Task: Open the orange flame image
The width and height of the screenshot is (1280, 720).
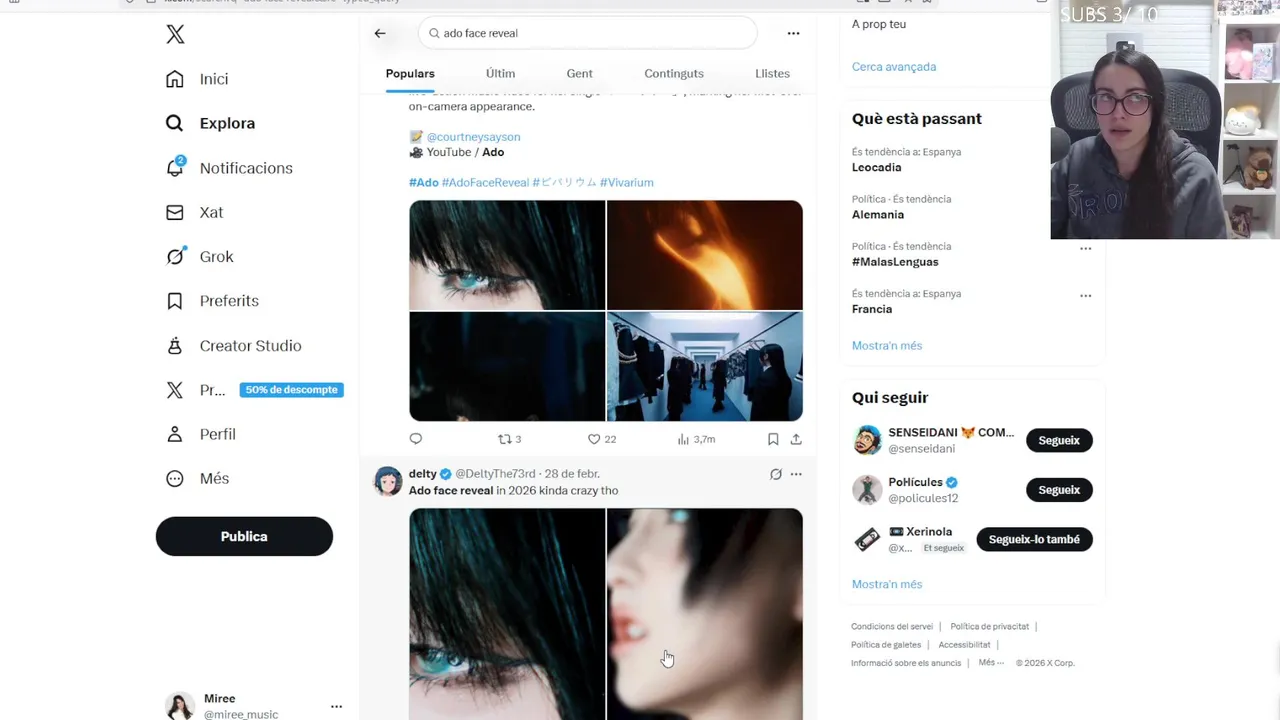Action: point(705,255)
